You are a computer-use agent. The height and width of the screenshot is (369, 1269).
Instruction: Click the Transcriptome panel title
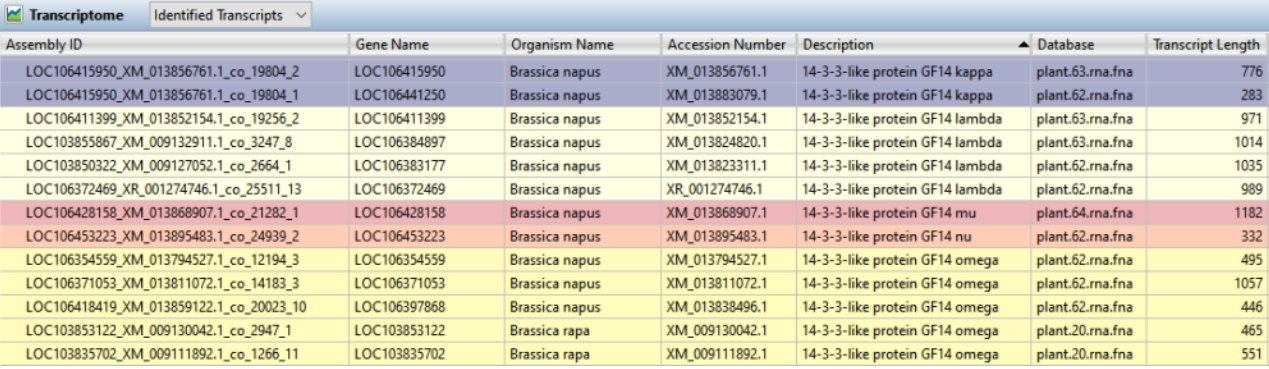tap(76, 16)
